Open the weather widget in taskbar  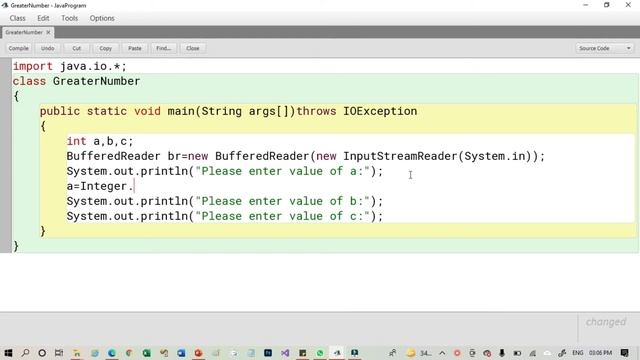pos(418,353)
